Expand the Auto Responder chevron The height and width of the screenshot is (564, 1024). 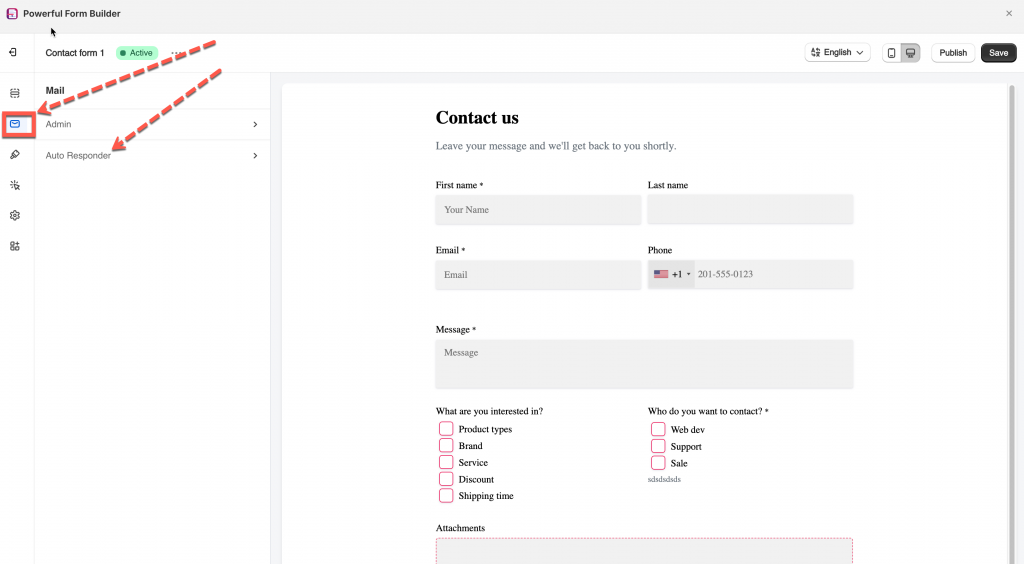pos(255,156)
